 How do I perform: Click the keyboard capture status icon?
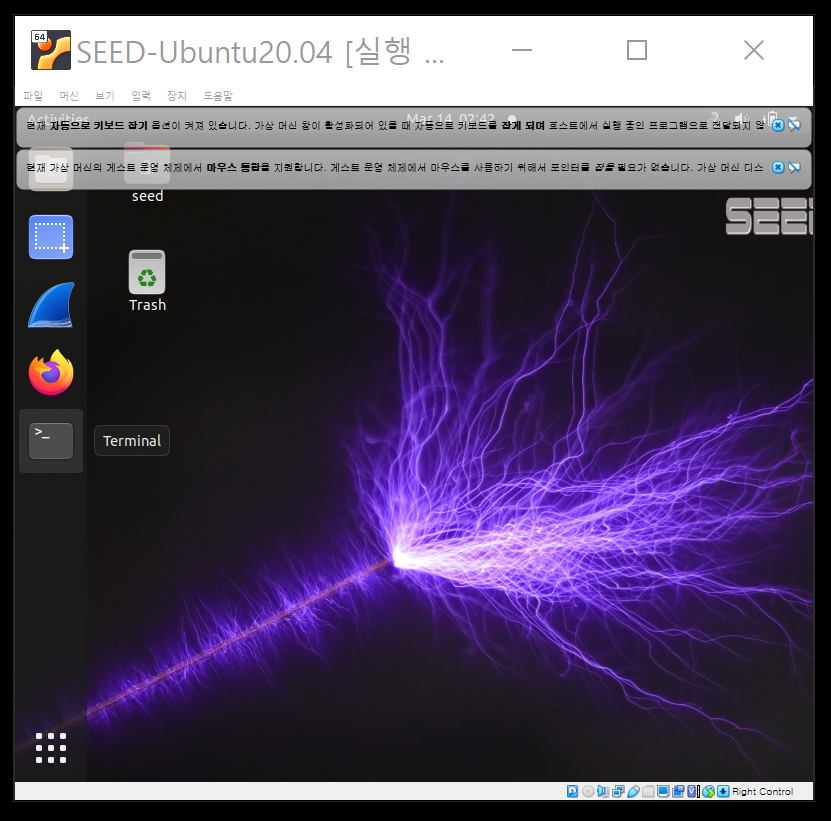pyautogui.click(x=723, y=791)
